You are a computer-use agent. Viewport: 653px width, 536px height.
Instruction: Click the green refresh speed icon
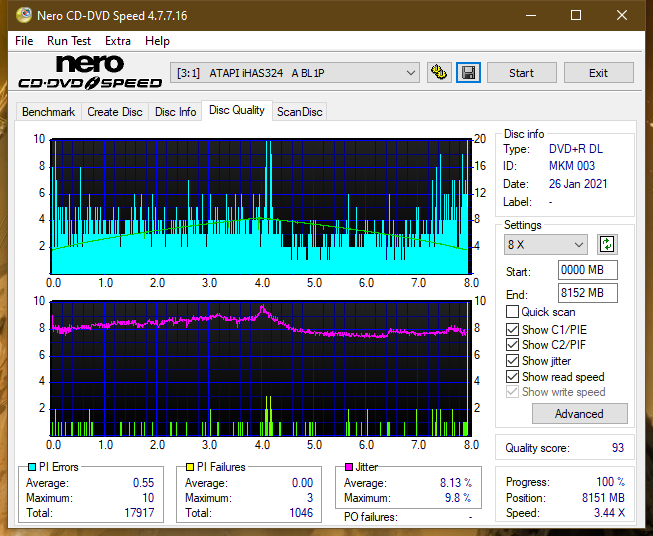click(607, 244)
